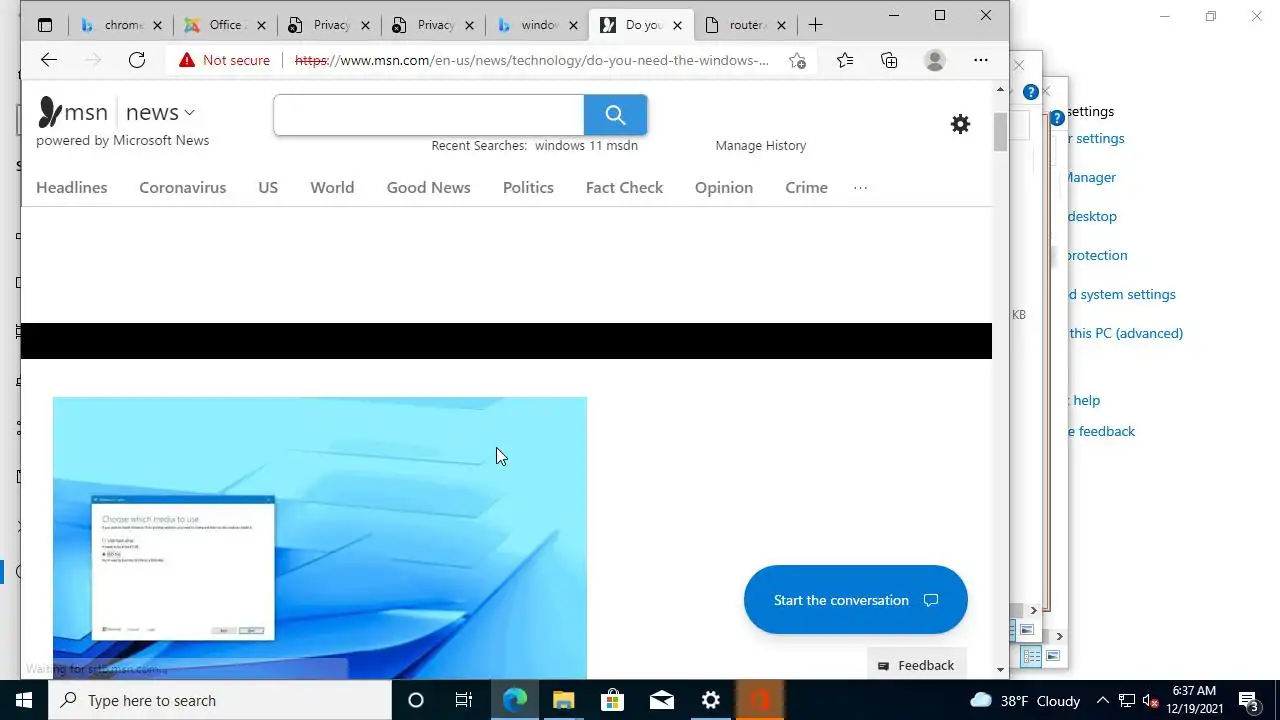The image size is (1280, 720).
Task: Reload the page with the refresh icon
Action: pyautogui.click(x=137, y=60)
